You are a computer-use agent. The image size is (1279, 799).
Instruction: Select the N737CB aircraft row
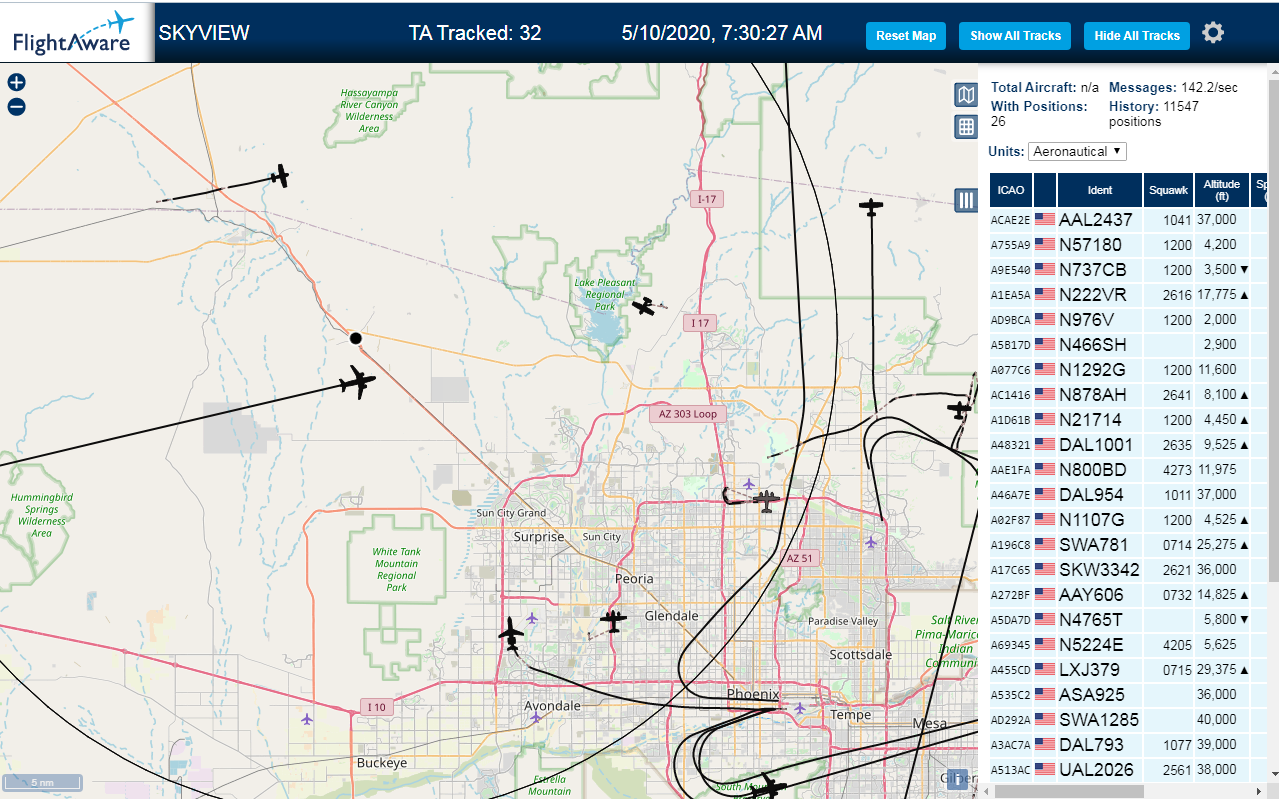(1128, 270)
